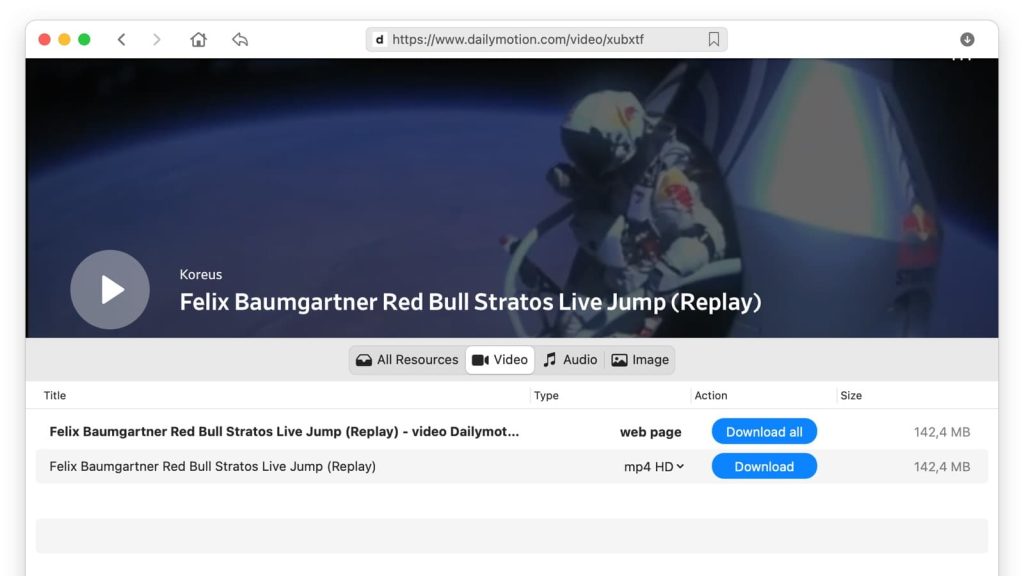Viewport: 1024px width, 576px height.
Task: Go forward with the right chevron
Action: (x=156, y=39)
